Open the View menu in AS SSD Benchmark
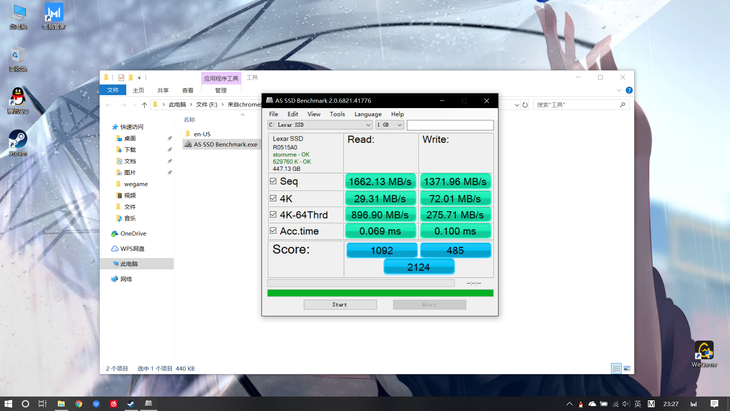Screen dimensions: 730x411 click(x=314, y=114)
